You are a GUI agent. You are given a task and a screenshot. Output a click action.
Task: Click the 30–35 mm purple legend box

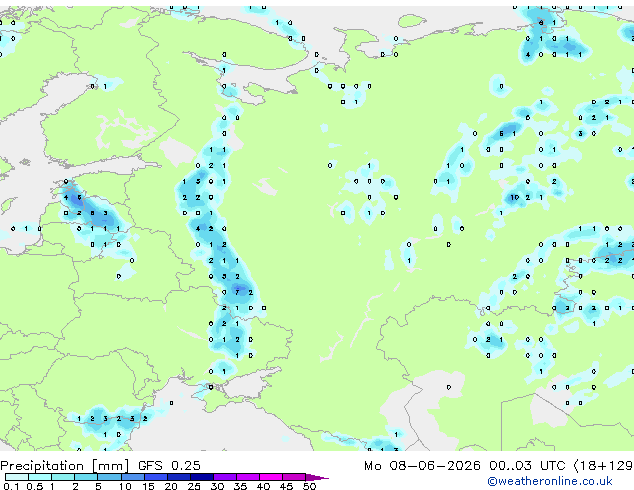(224, 477)
